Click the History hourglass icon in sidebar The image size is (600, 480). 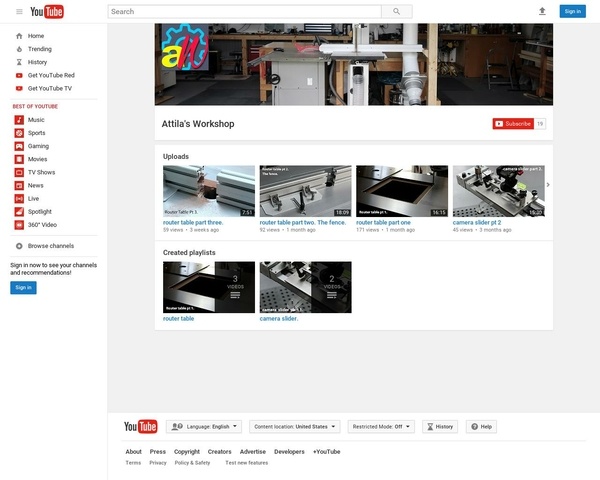tap(19, 62)
